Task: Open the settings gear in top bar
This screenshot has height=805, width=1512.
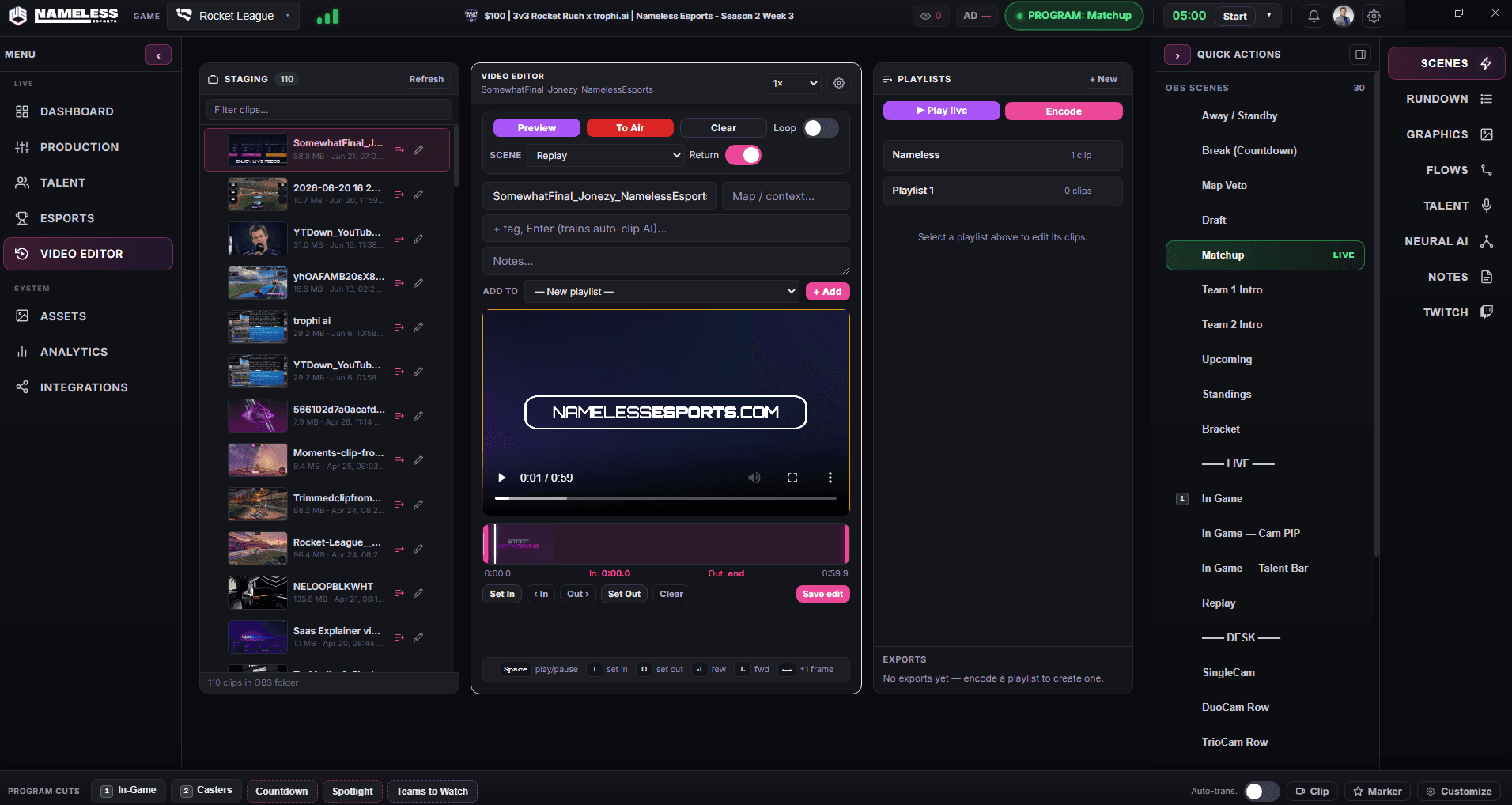Action: (x=1374, y=16)
